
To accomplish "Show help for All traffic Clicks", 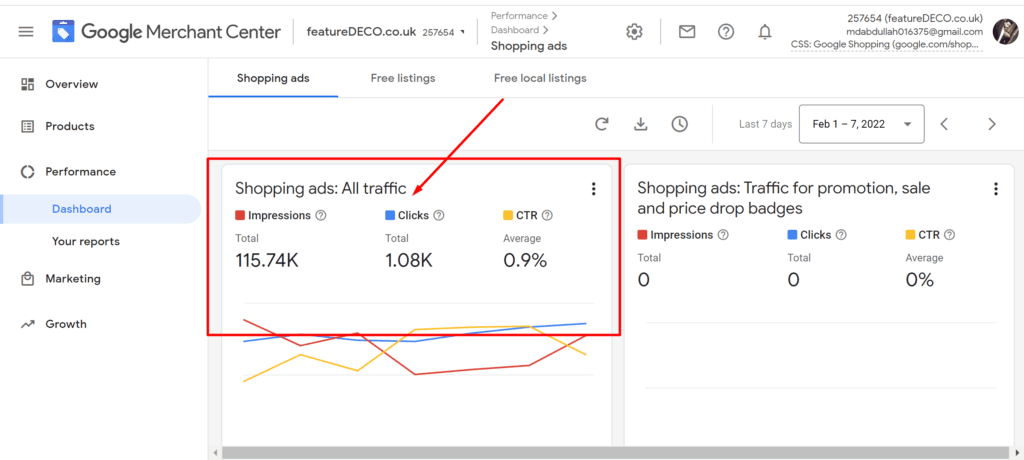I will tap(439, 215).
